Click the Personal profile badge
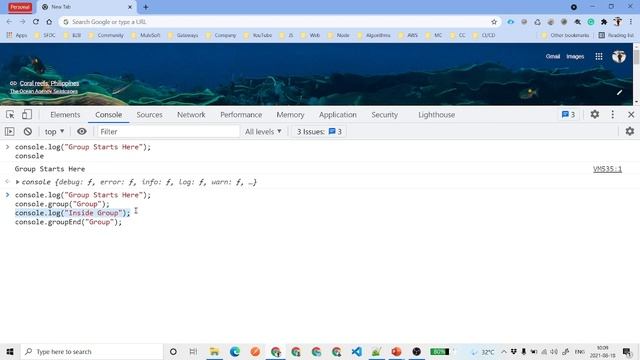The image size is (640, 360). (20, 7)
